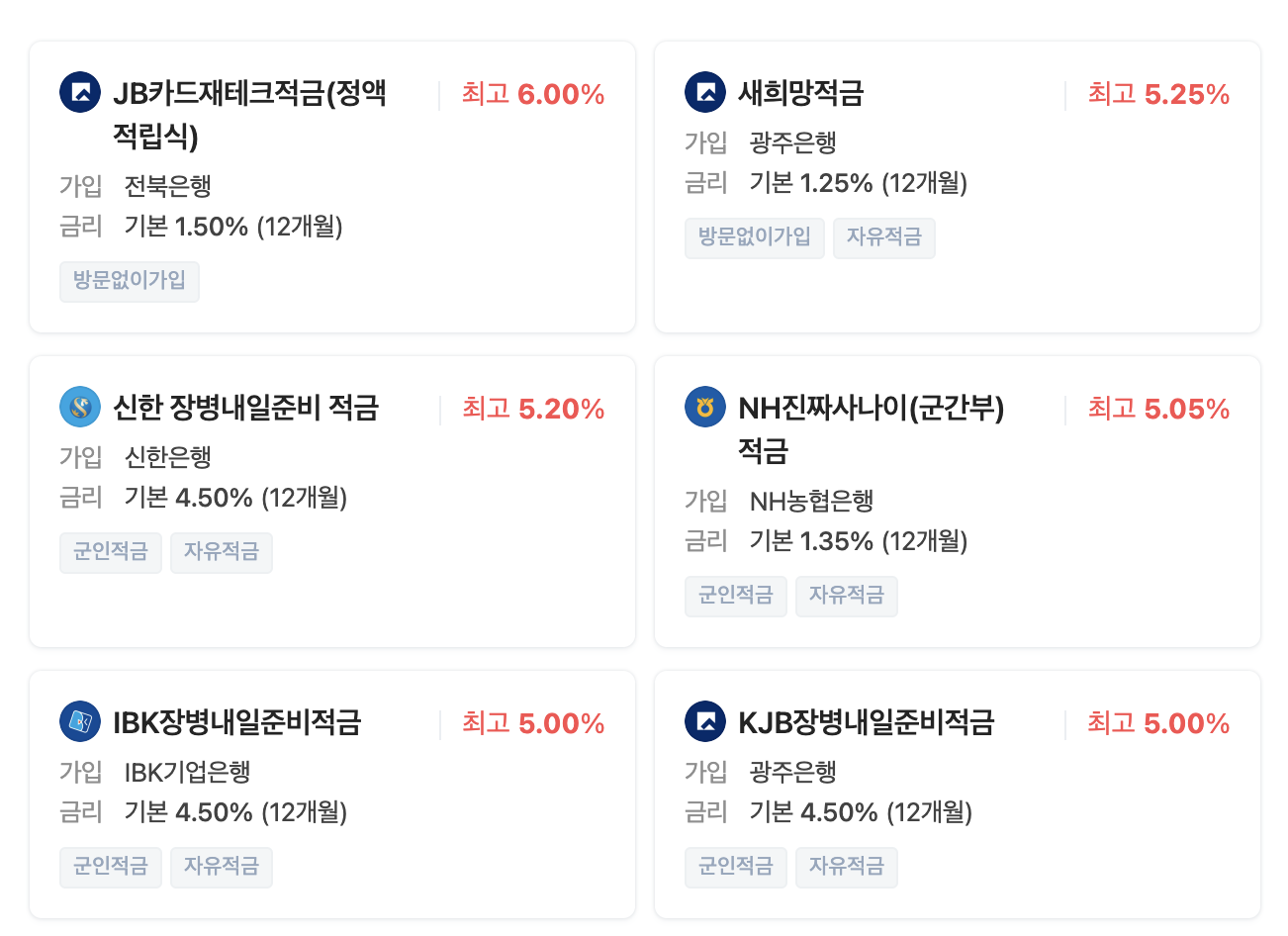Click the 자유적금 tag on 새희망적금 card
1288x936 pixels.
883,237
